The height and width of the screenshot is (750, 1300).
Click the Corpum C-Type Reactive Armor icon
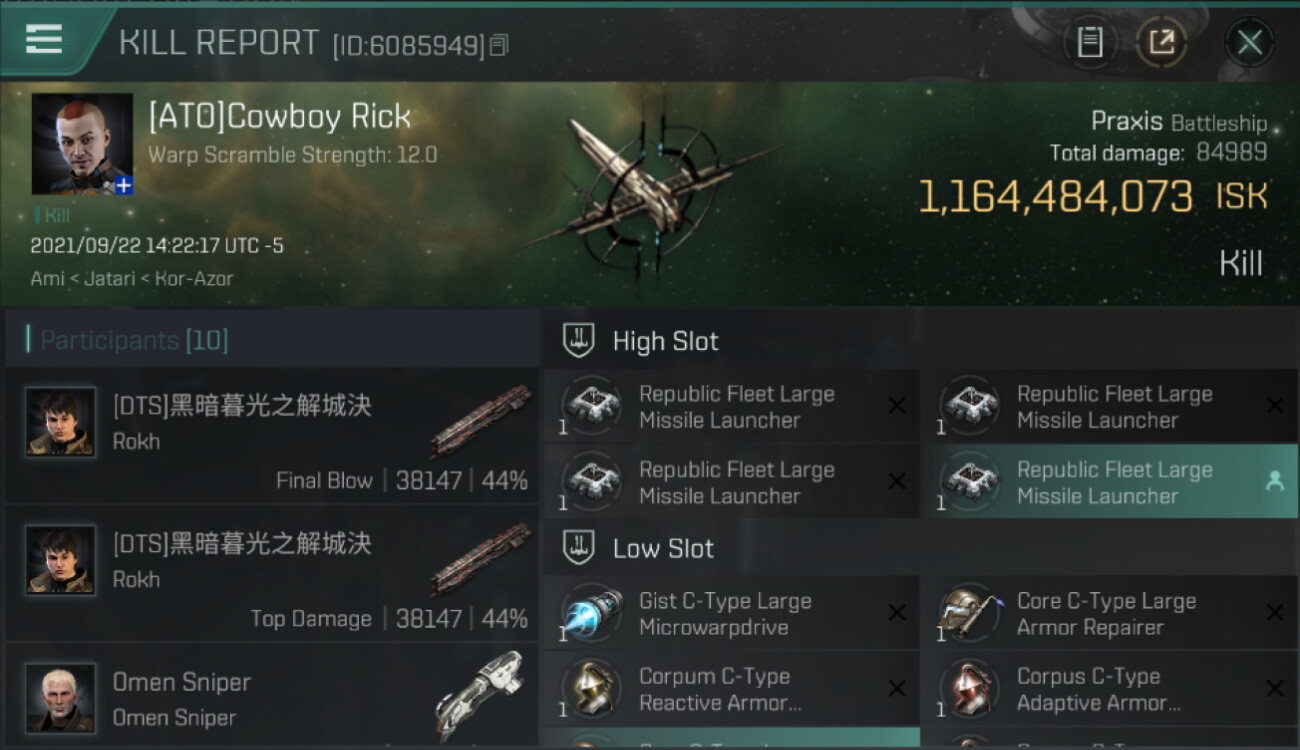(x=591, y=688)
